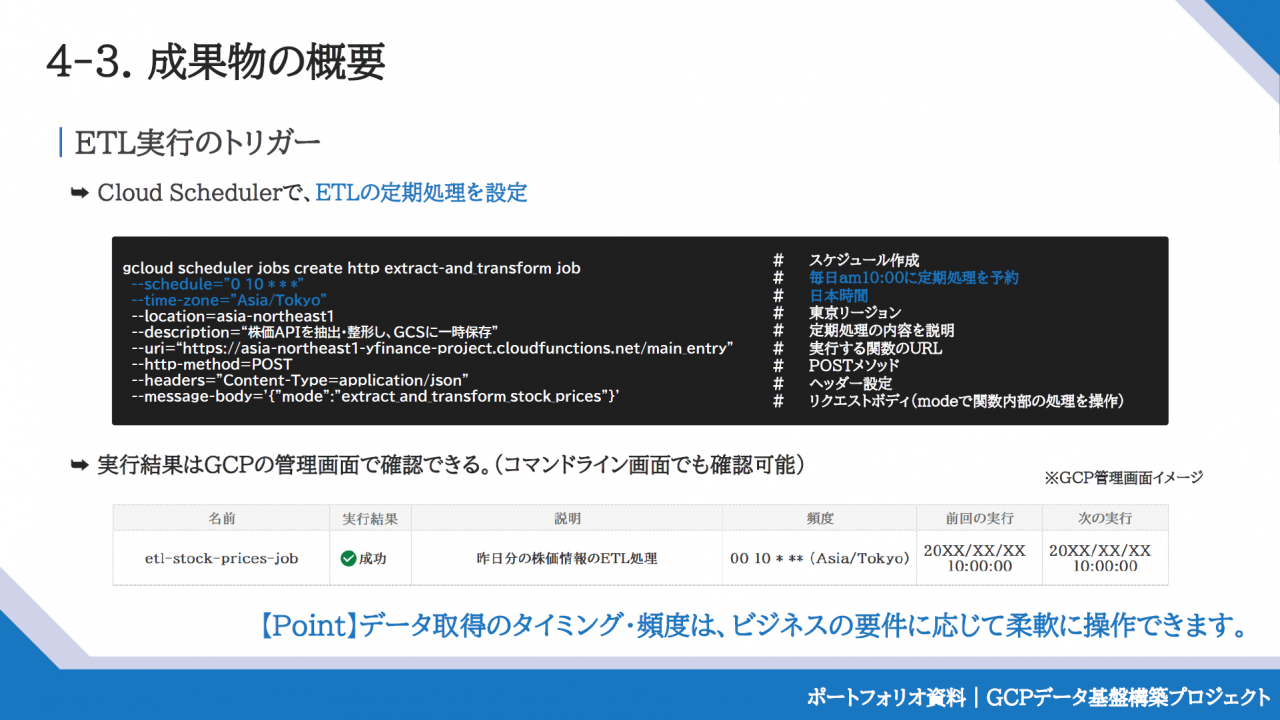Click the comment '東京リージョン'
This screenshot has height=720, width=1280.
[855, 312]
